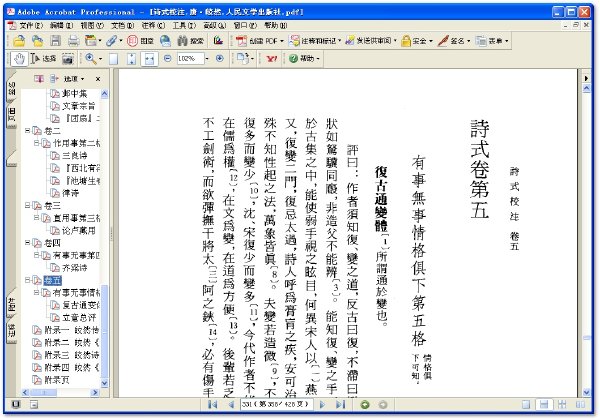Viewport: 600px width, 420px height.
Task: Go to the last page
Action: [x=340, y=404]
